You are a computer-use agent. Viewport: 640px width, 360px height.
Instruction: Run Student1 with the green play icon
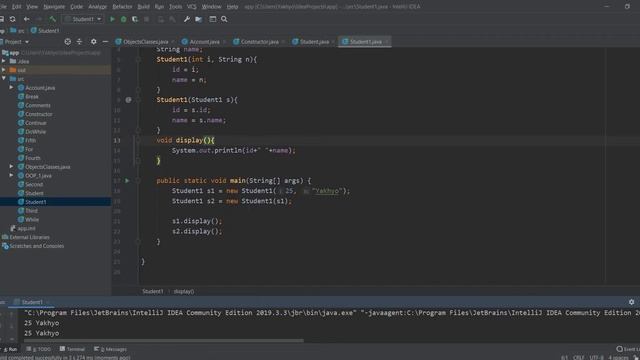[x=112, y=19]
